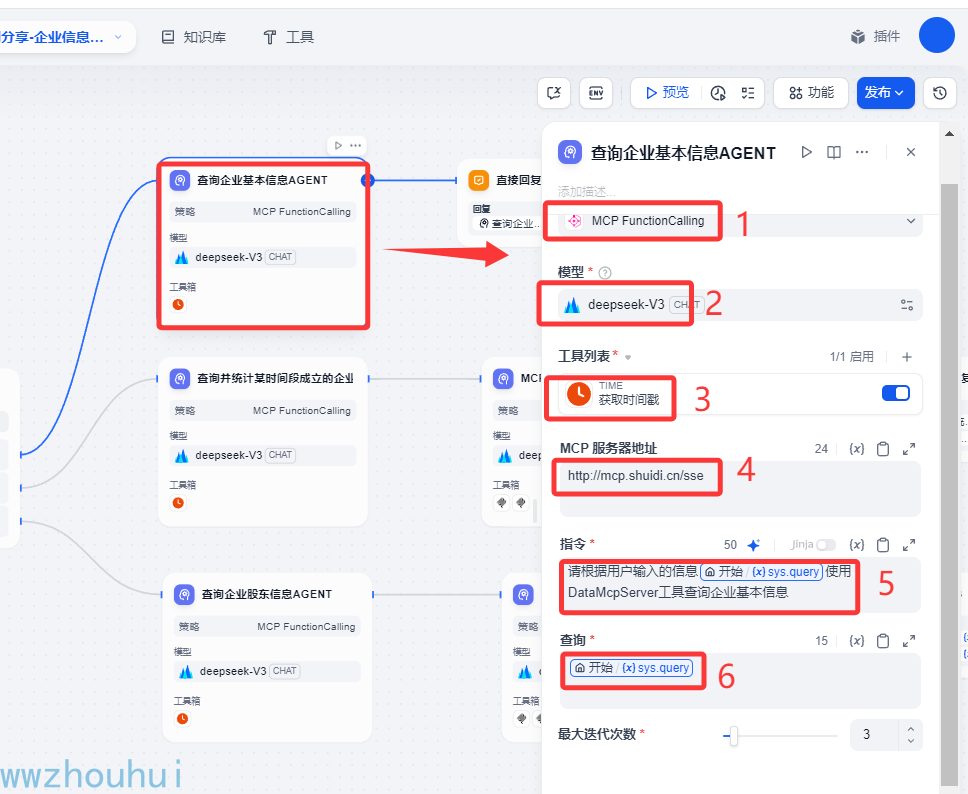Insert variable in 查询 field
968x794 pixels.
tap(856, 641)
